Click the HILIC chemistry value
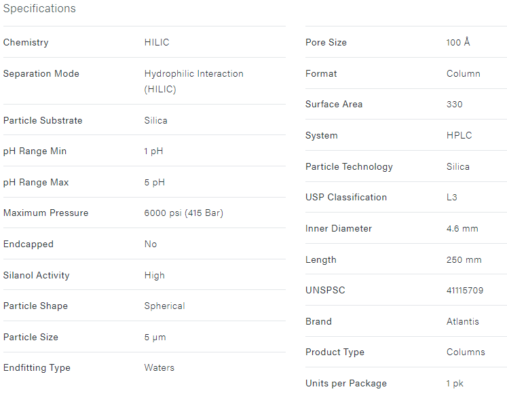 157,42
